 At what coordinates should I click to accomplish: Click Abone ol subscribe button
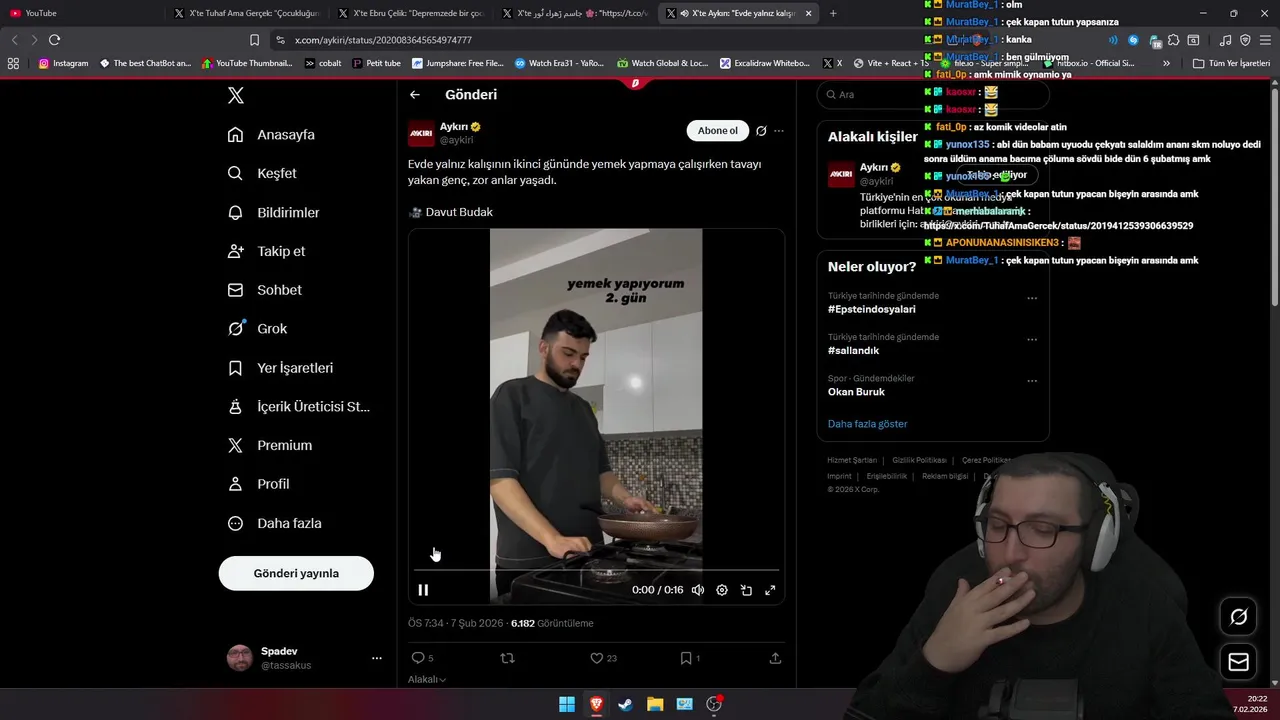[718, 131]
